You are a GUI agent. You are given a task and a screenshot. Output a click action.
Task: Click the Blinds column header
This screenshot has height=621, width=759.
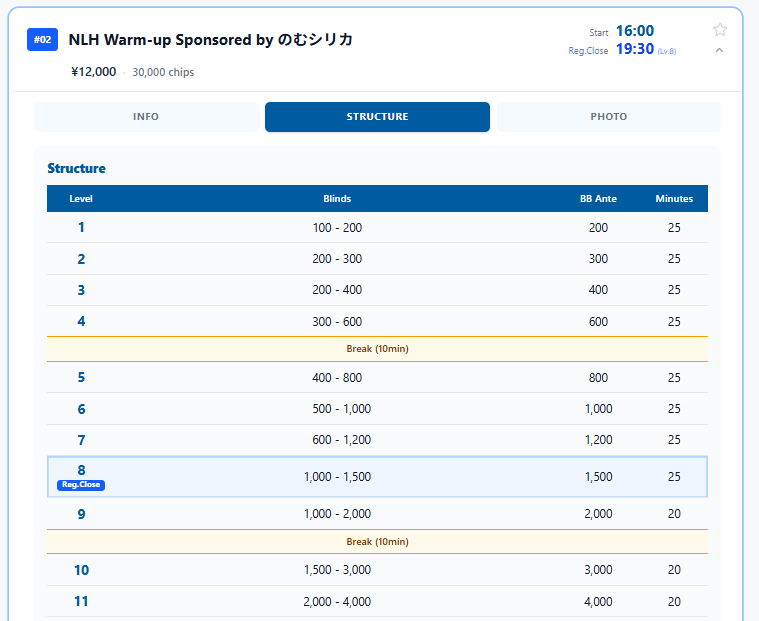(x=337, y=199)
